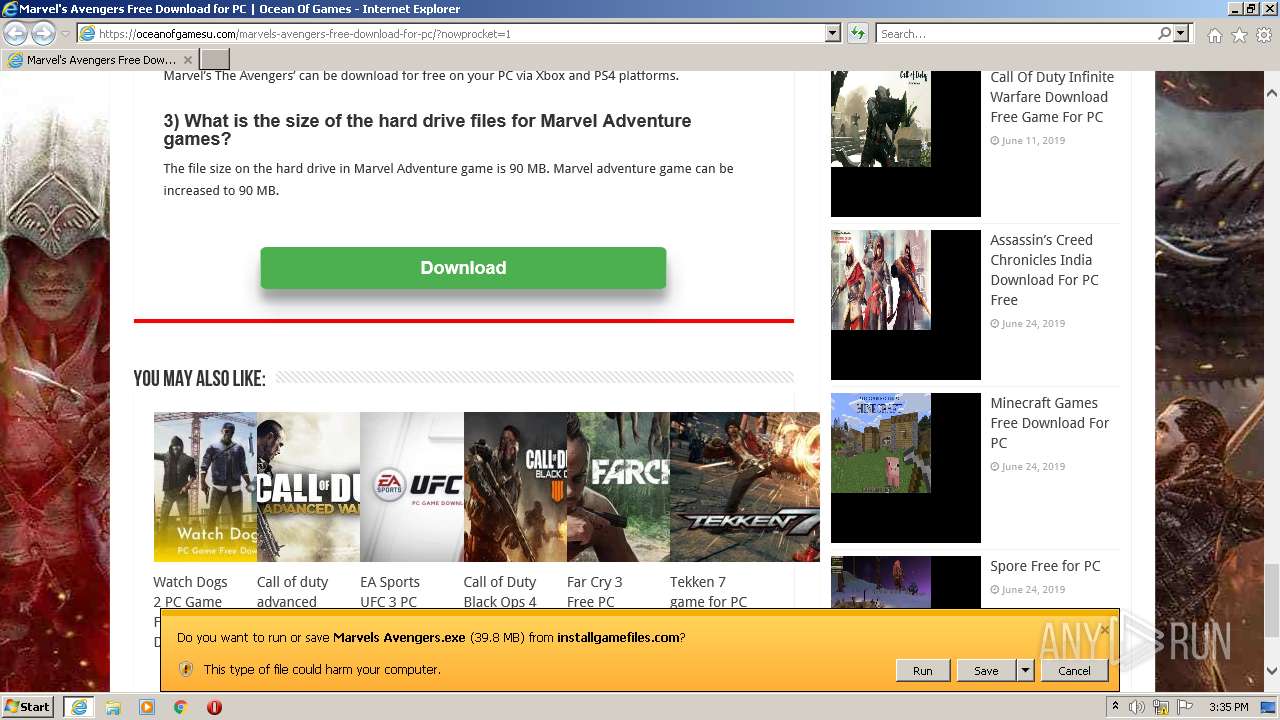Open volume speaker tray icon
Screen dimensions: 1280x720
[1137, 707]
